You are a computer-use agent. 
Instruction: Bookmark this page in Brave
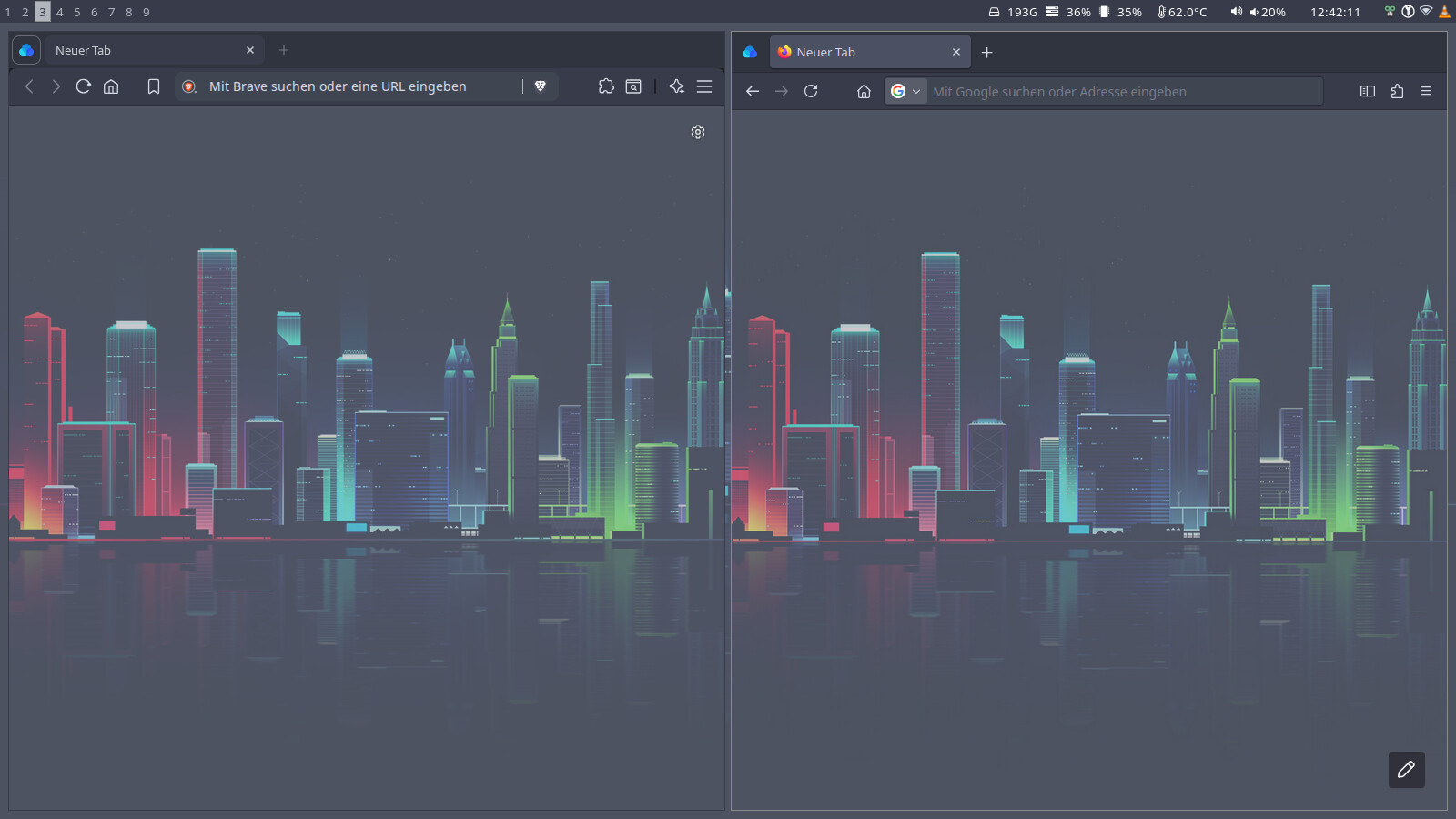(154, 86)
